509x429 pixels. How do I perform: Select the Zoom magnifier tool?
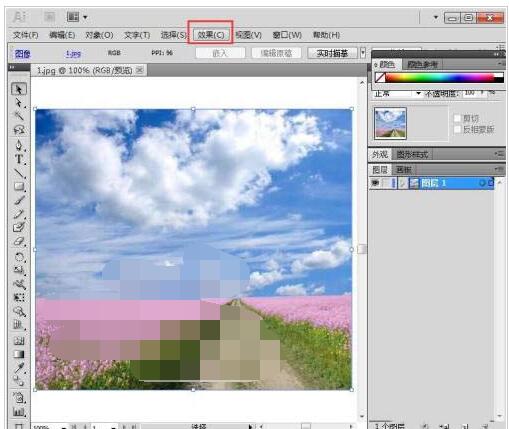tap(19, 312)
